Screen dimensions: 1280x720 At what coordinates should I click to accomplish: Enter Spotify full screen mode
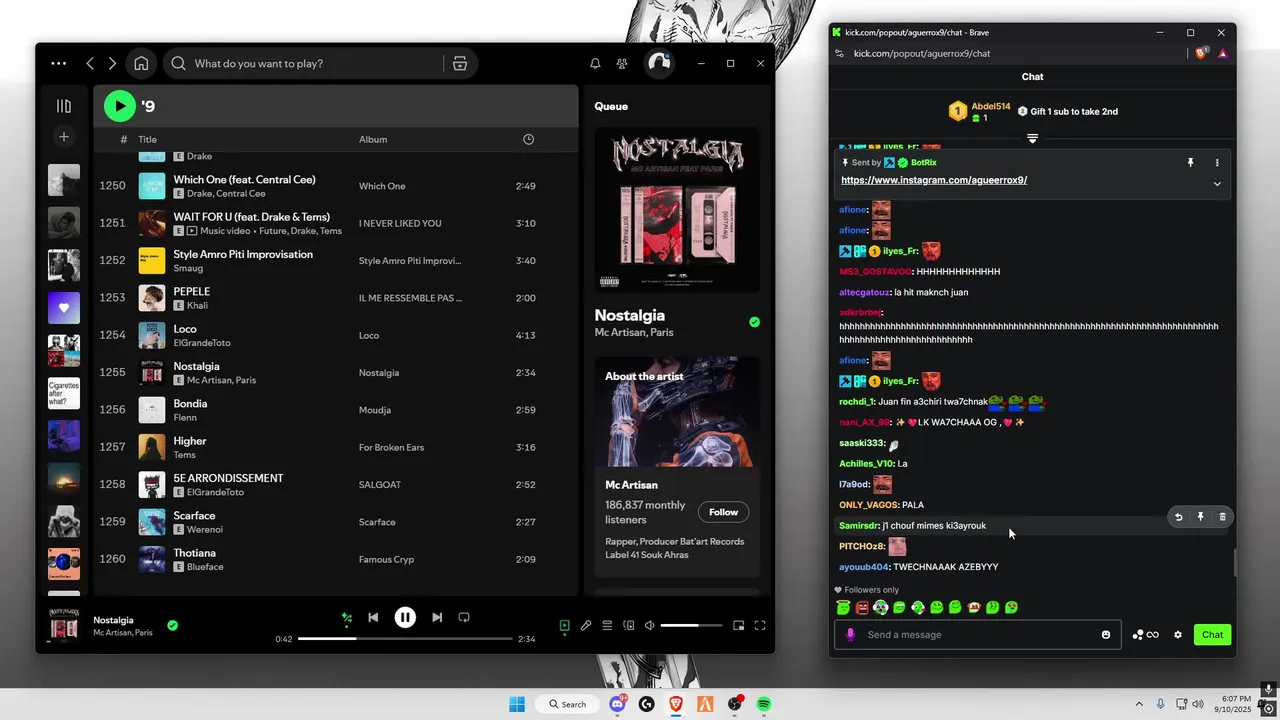(x=760, y=626)
